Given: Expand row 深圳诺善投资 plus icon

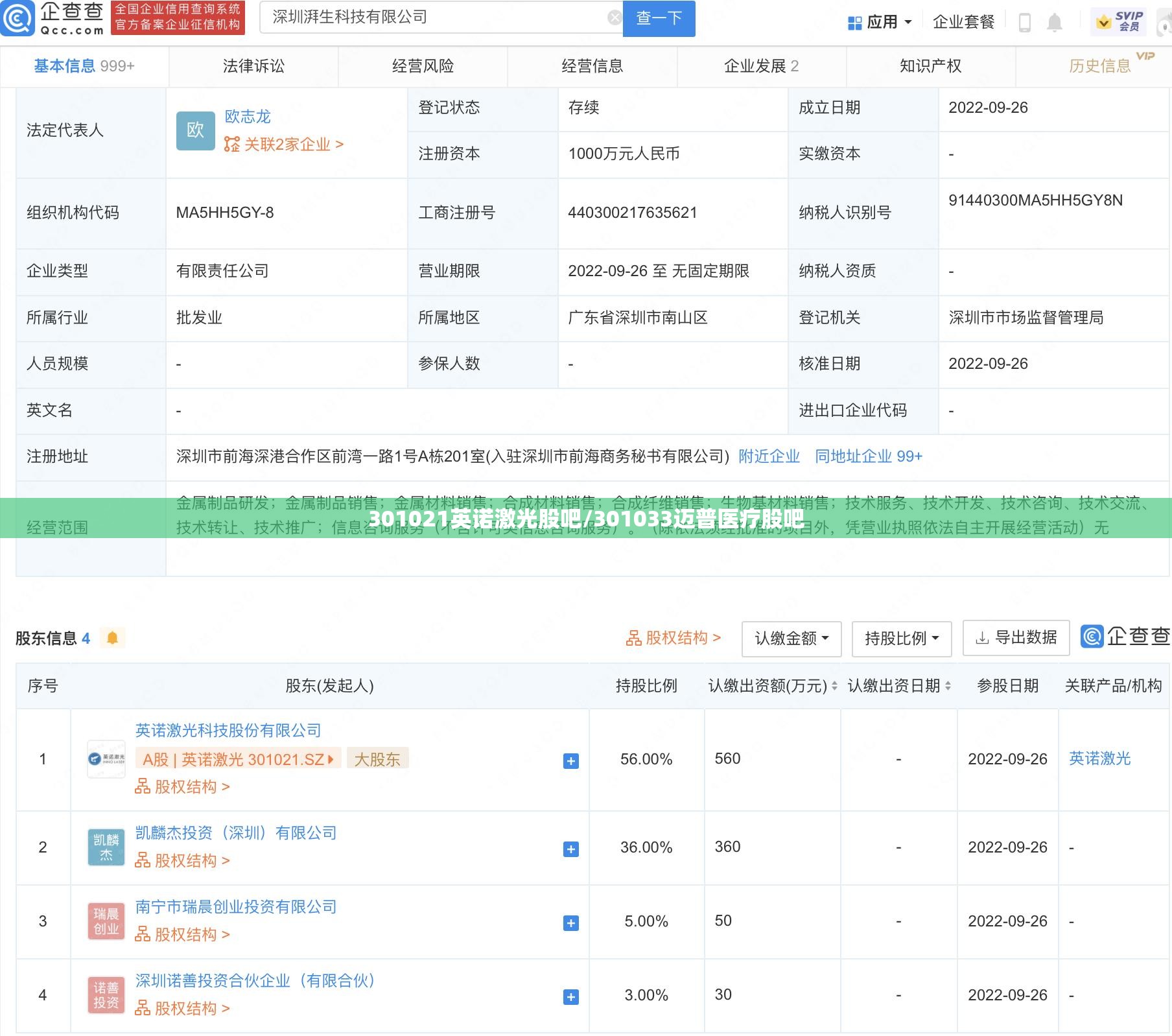Looking at the screenshot, I should point(571,997).
